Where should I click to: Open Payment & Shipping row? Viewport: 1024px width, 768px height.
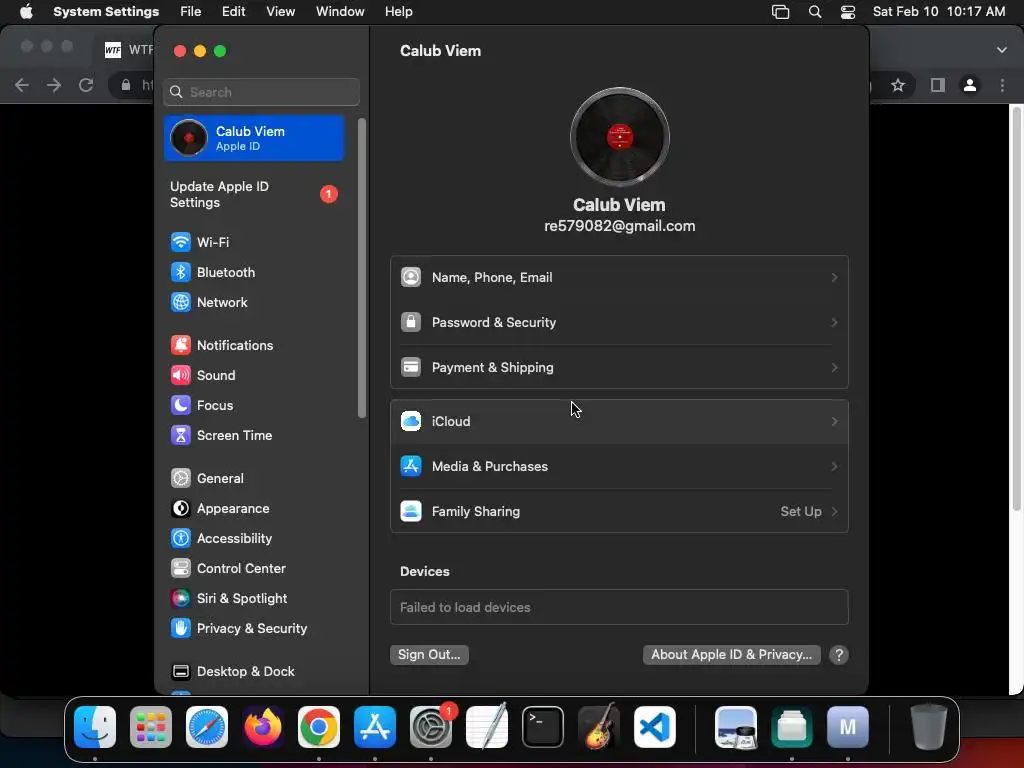pyautogui.click(x=619, y=368)
